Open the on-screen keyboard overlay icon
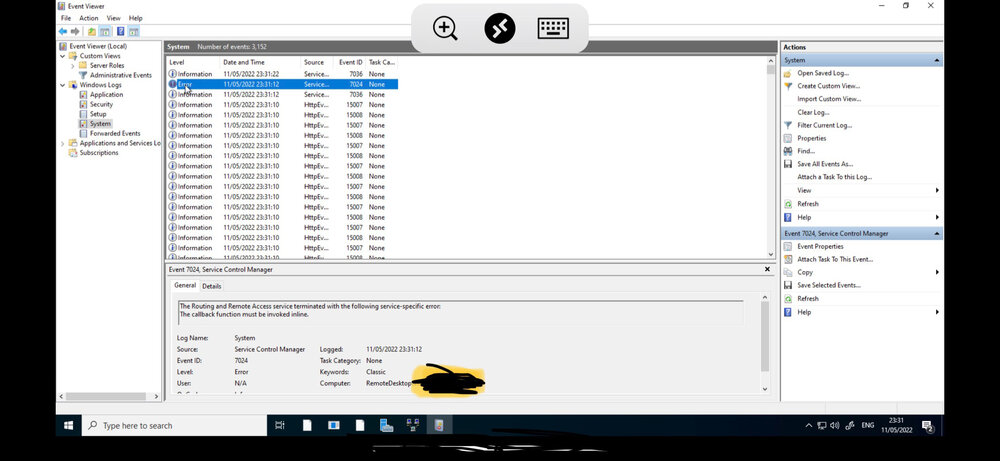Screen dimensions: 1000x461 [x=553, y=28]
